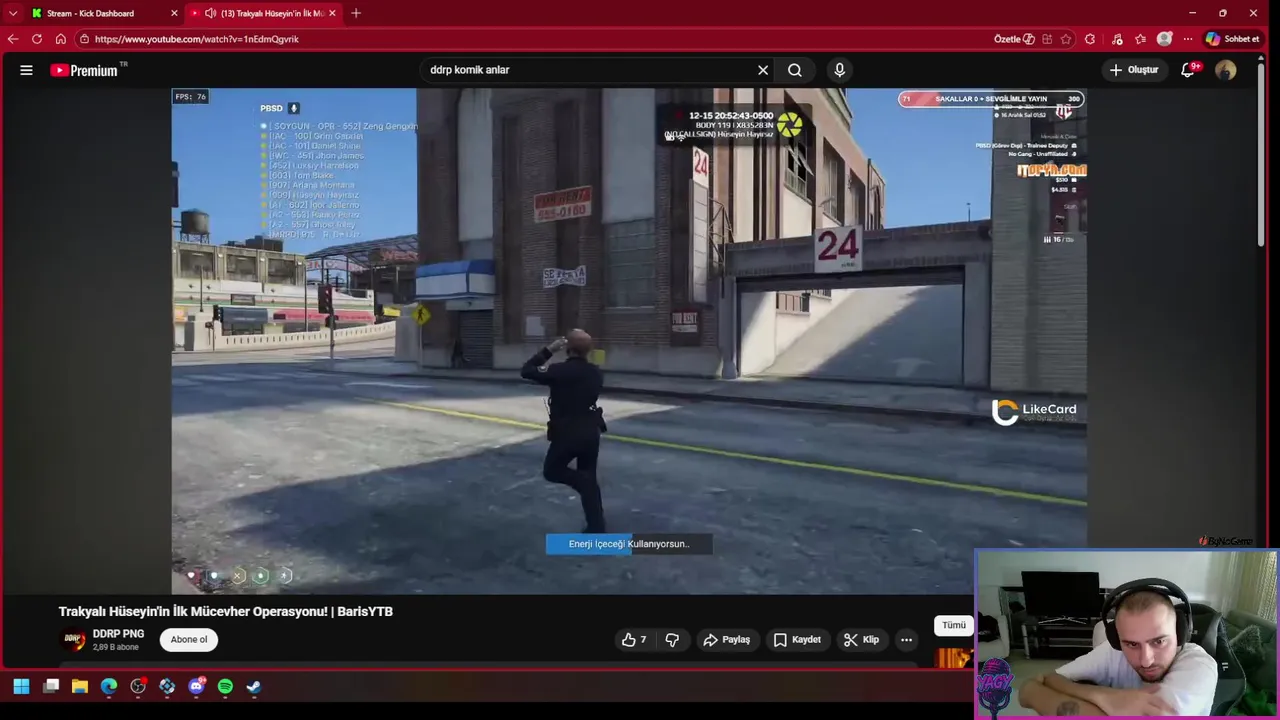This screenshot has width=1280, height=720.
Task: Open the Windows Start menu
Action: [x=21, y=687]
